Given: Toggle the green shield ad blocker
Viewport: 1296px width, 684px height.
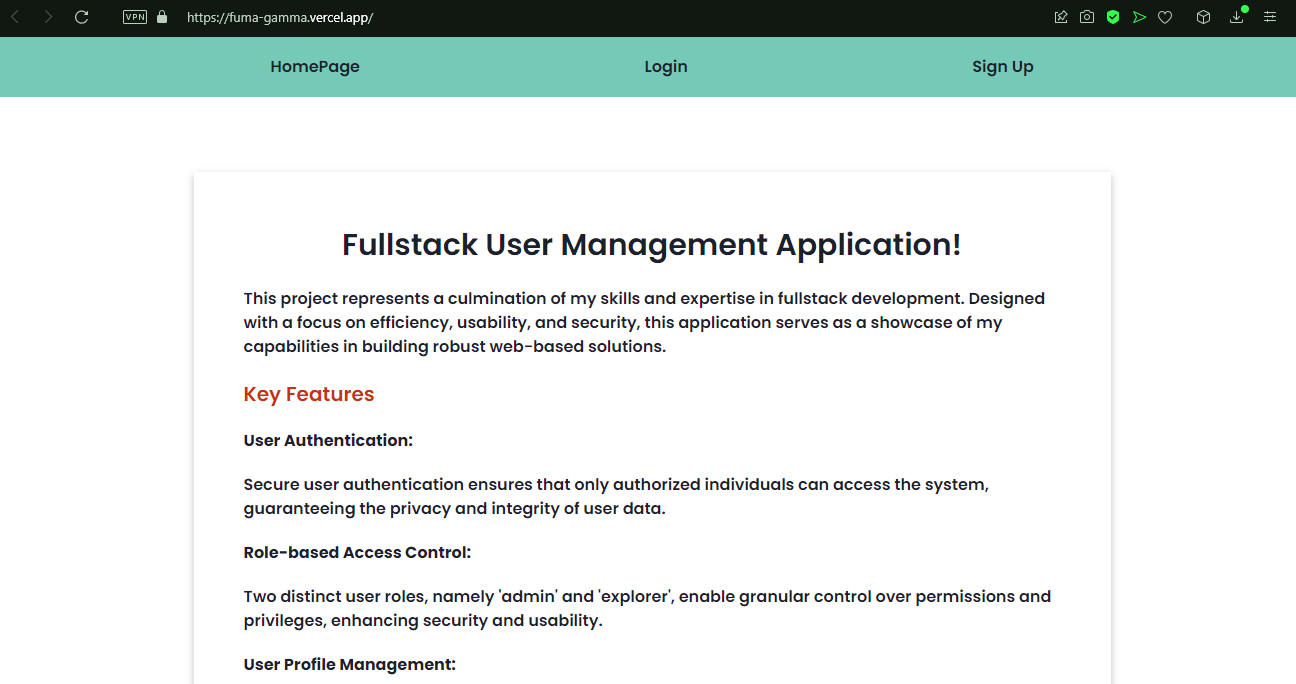Looking at the screenshot, I should 1113,17.
